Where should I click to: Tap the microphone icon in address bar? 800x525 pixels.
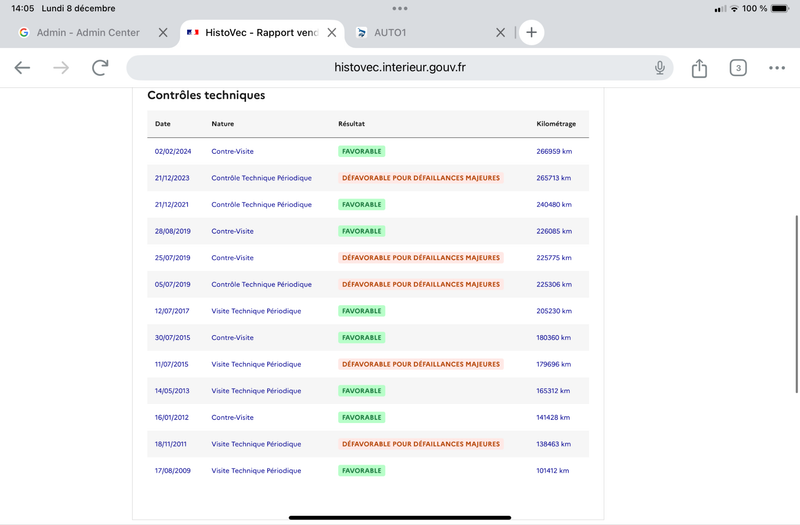click(x=660, y=67)
